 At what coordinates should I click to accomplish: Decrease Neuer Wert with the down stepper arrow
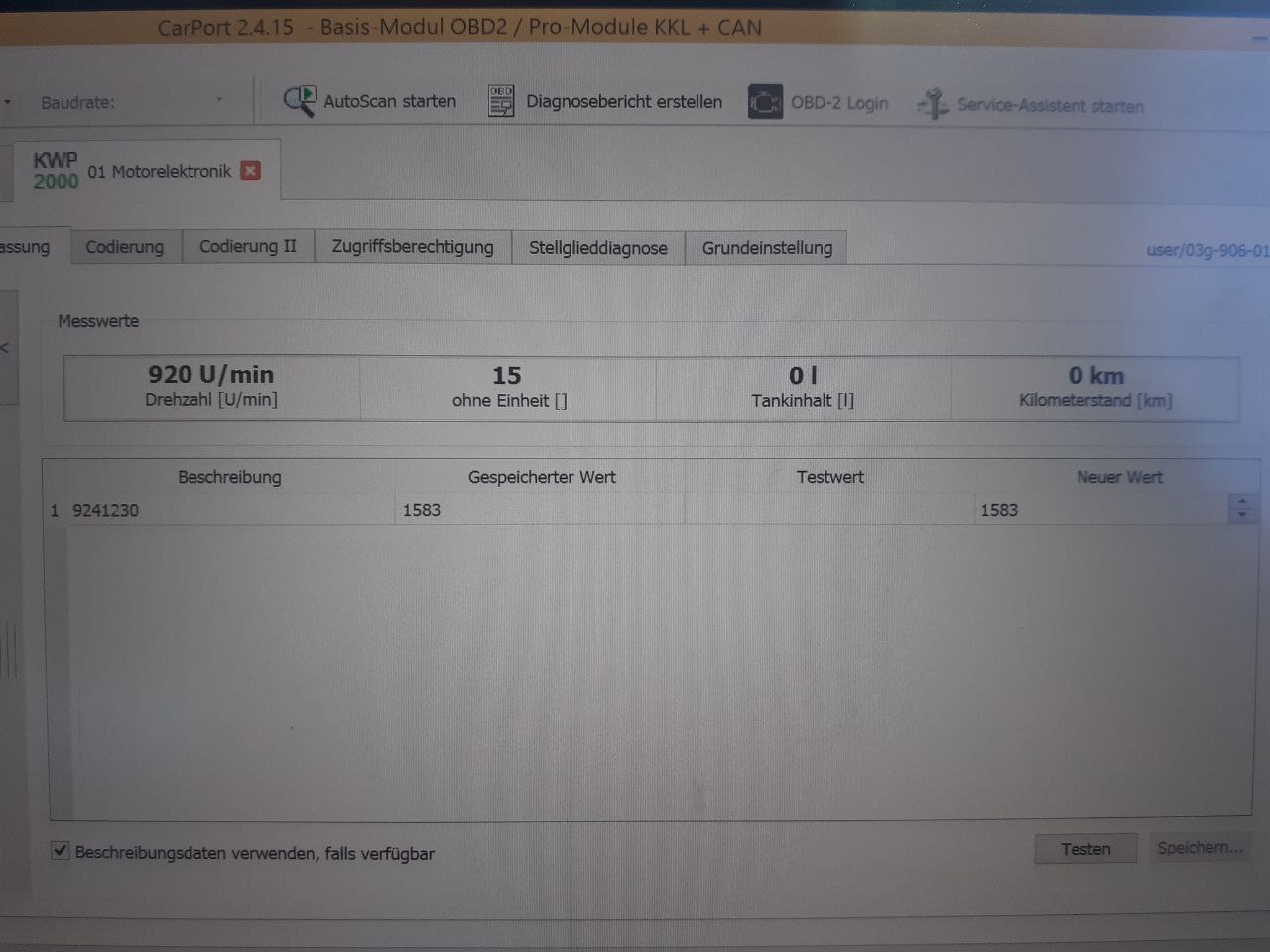coord(1242,516)
